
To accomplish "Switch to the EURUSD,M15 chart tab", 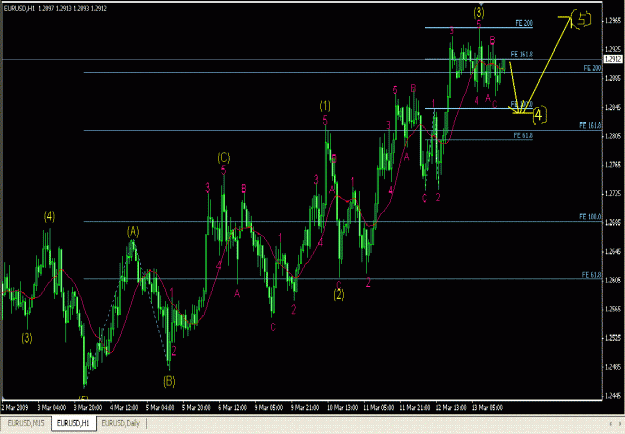I will coord(26,423).
